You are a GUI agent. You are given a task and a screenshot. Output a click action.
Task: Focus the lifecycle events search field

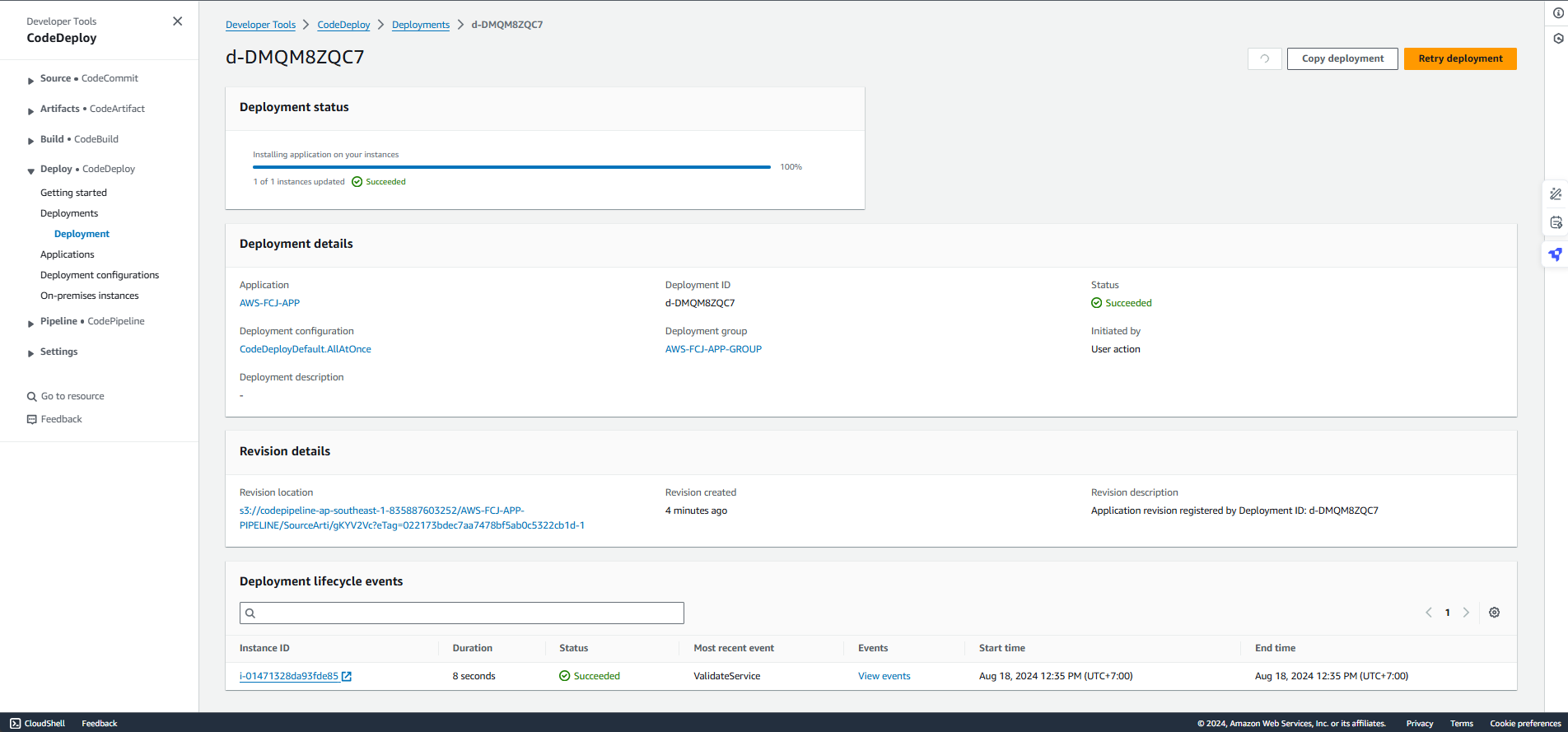[x=462, y=613]
